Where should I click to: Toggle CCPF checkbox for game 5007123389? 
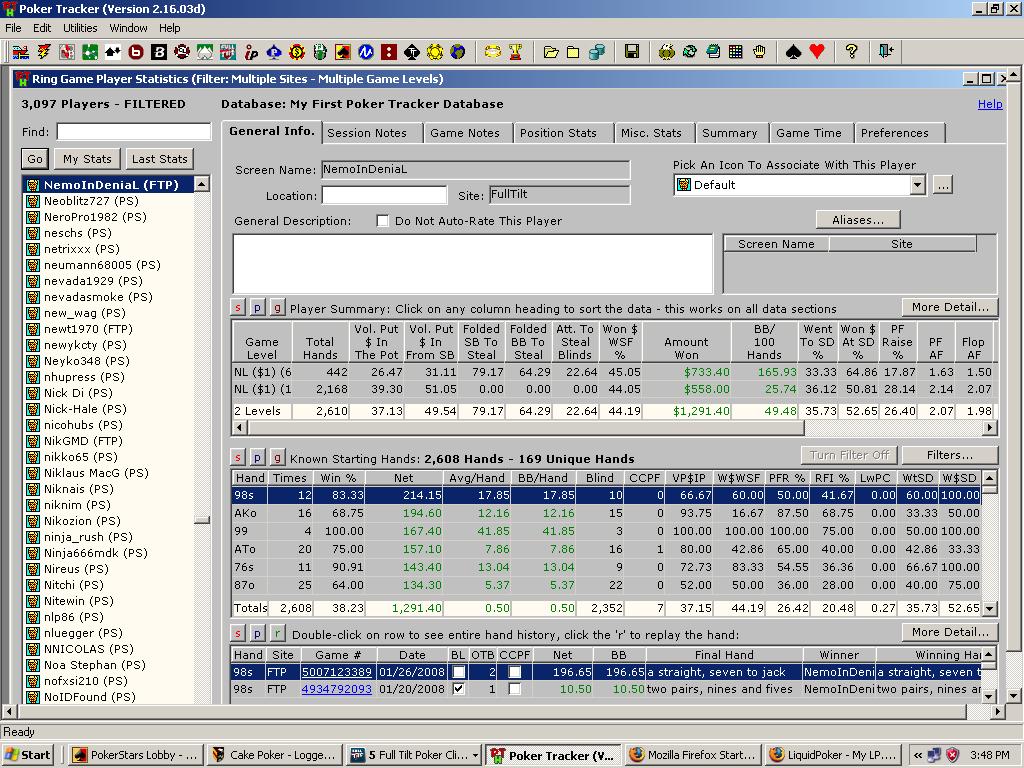tap(515, 672)
